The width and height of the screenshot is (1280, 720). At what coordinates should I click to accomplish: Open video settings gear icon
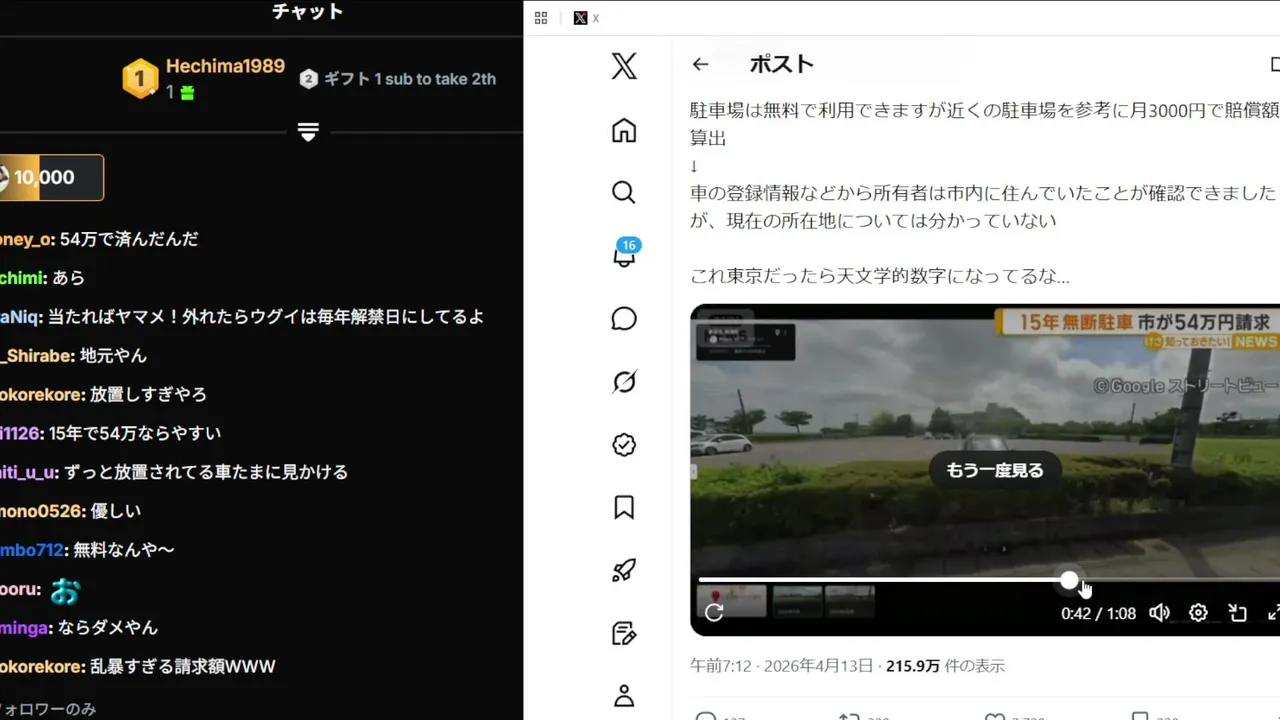(x=1198, y=613)
